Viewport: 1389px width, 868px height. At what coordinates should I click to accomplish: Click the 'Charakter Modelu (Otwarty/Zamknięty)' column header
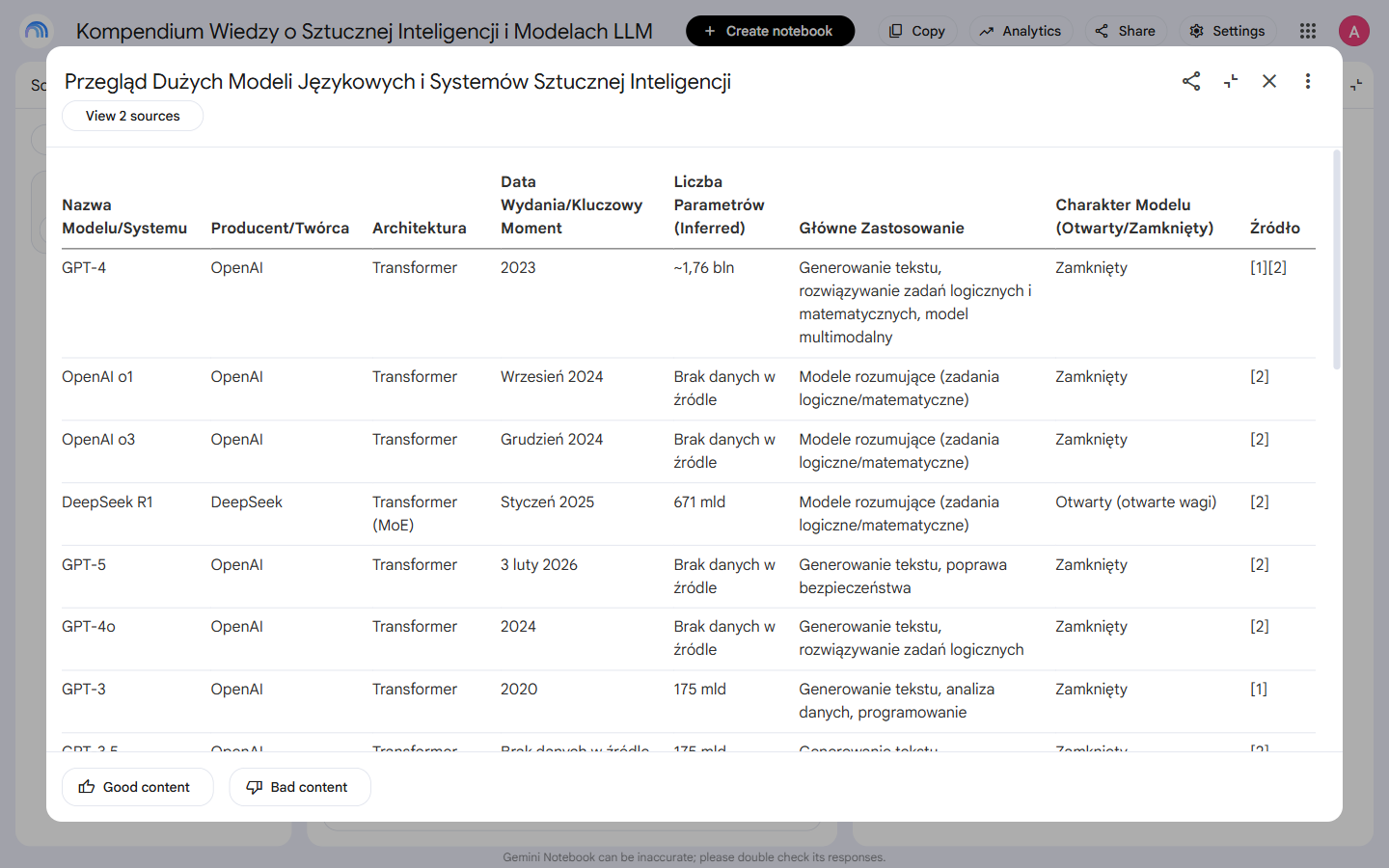pos(1134,216)
